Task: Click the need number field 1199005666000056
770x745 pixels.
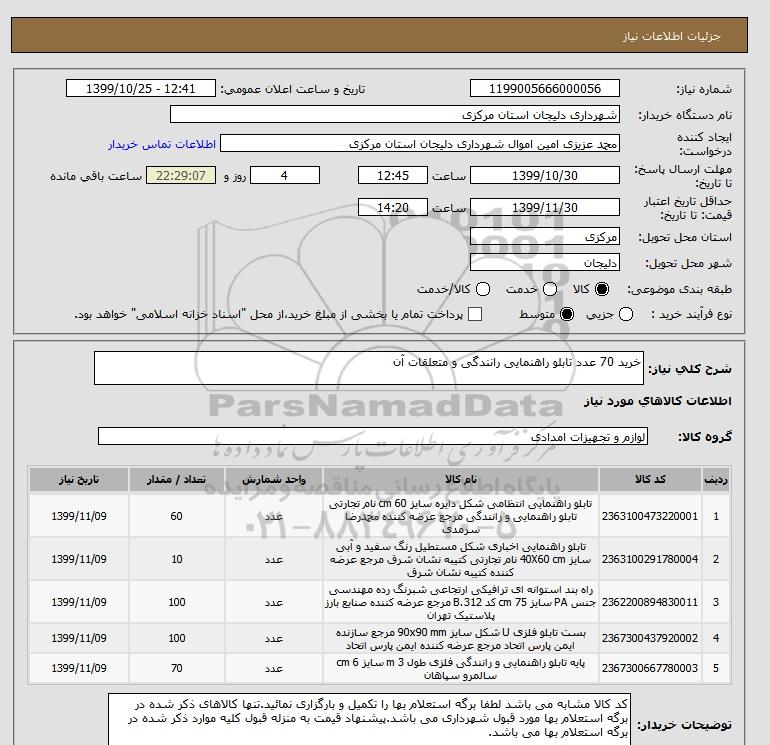Action: point(545,88)
